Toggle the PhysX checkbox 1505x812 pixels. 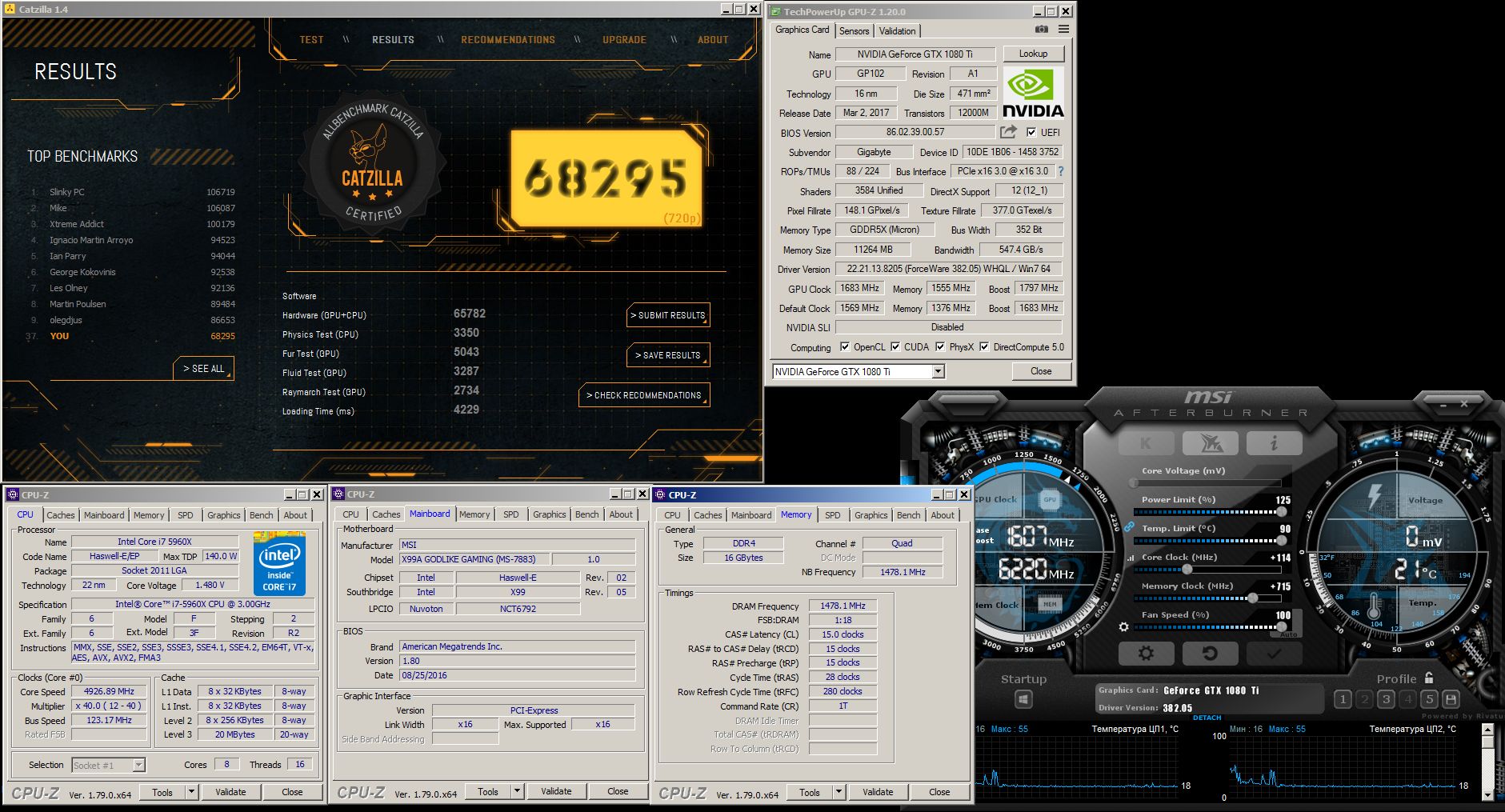pyautogui.click(x=940, y=347)
